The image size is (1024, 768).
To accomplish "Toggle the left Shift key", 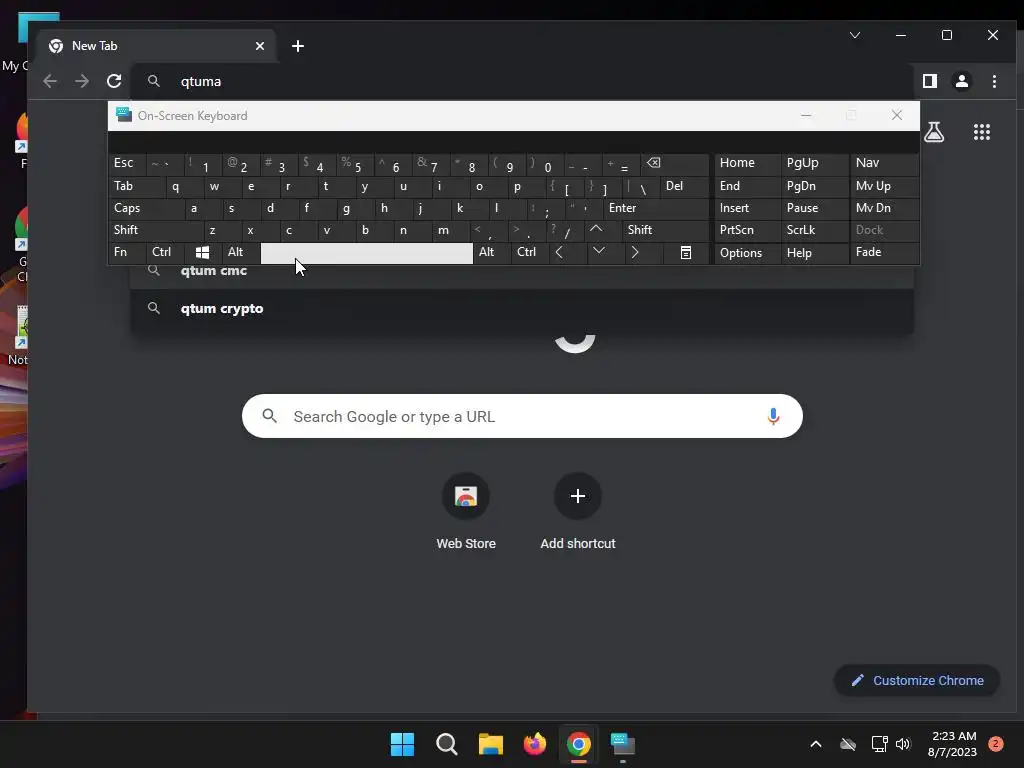I will 156,230.
